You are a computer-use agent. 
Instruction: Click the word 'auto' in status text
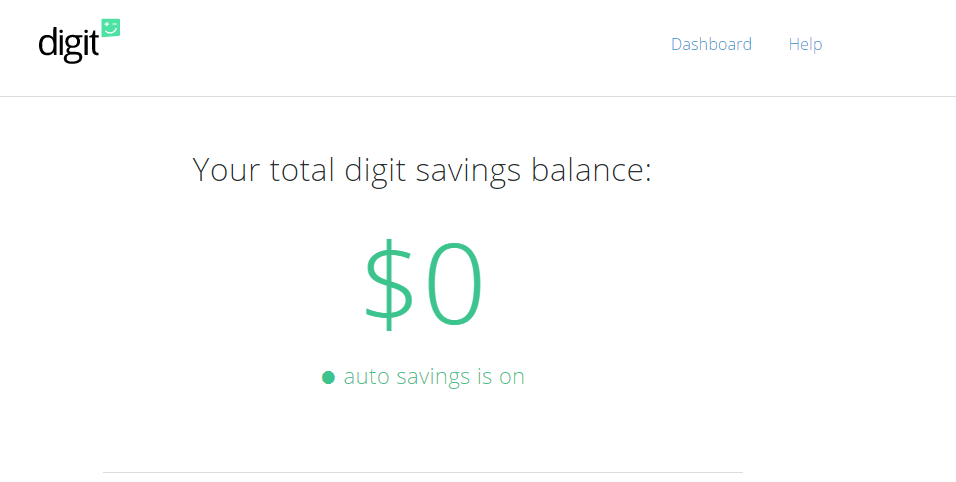(365, 377)
